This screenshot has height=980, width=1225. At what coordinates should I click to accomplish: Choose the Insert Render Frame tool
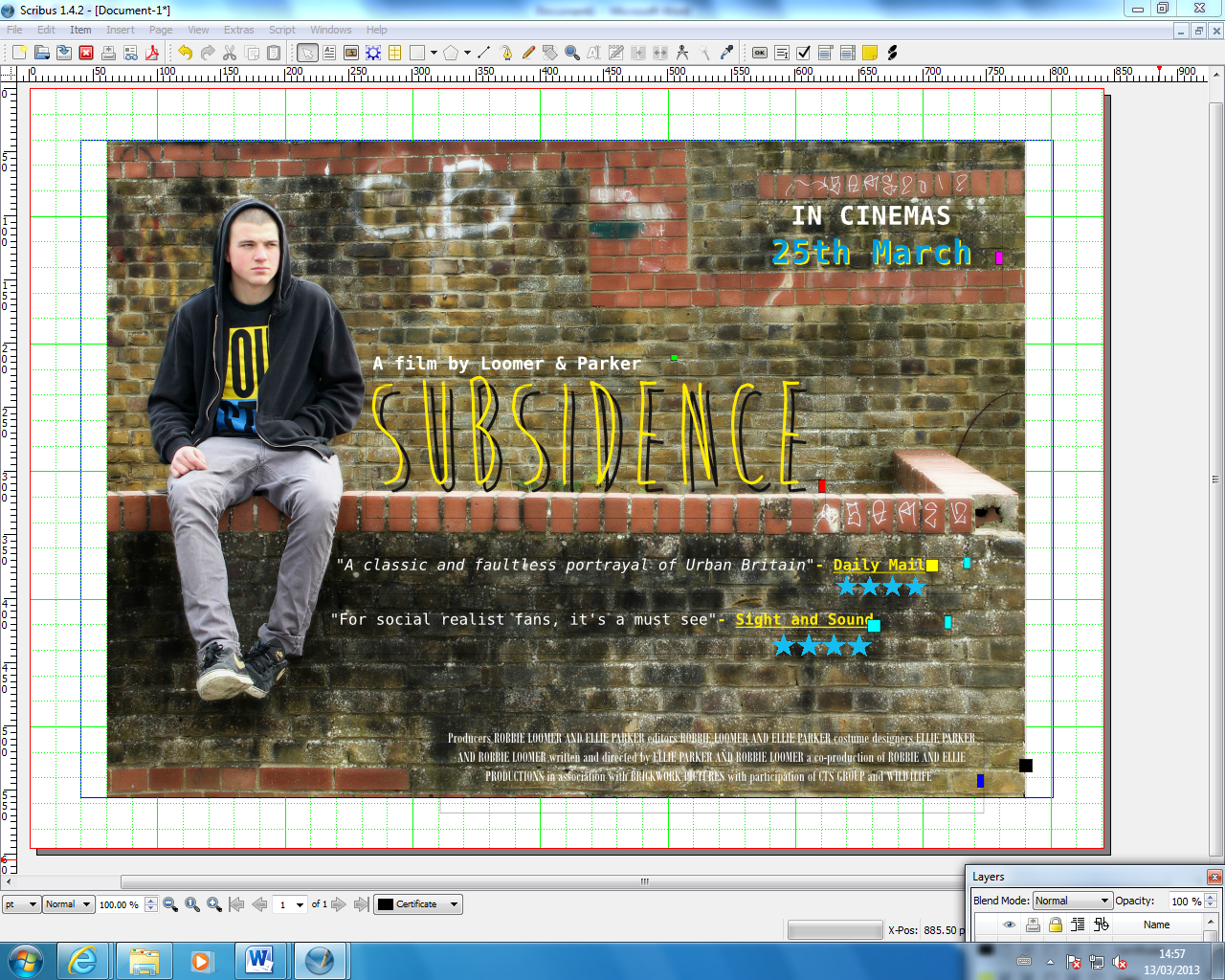click(373, 53)
